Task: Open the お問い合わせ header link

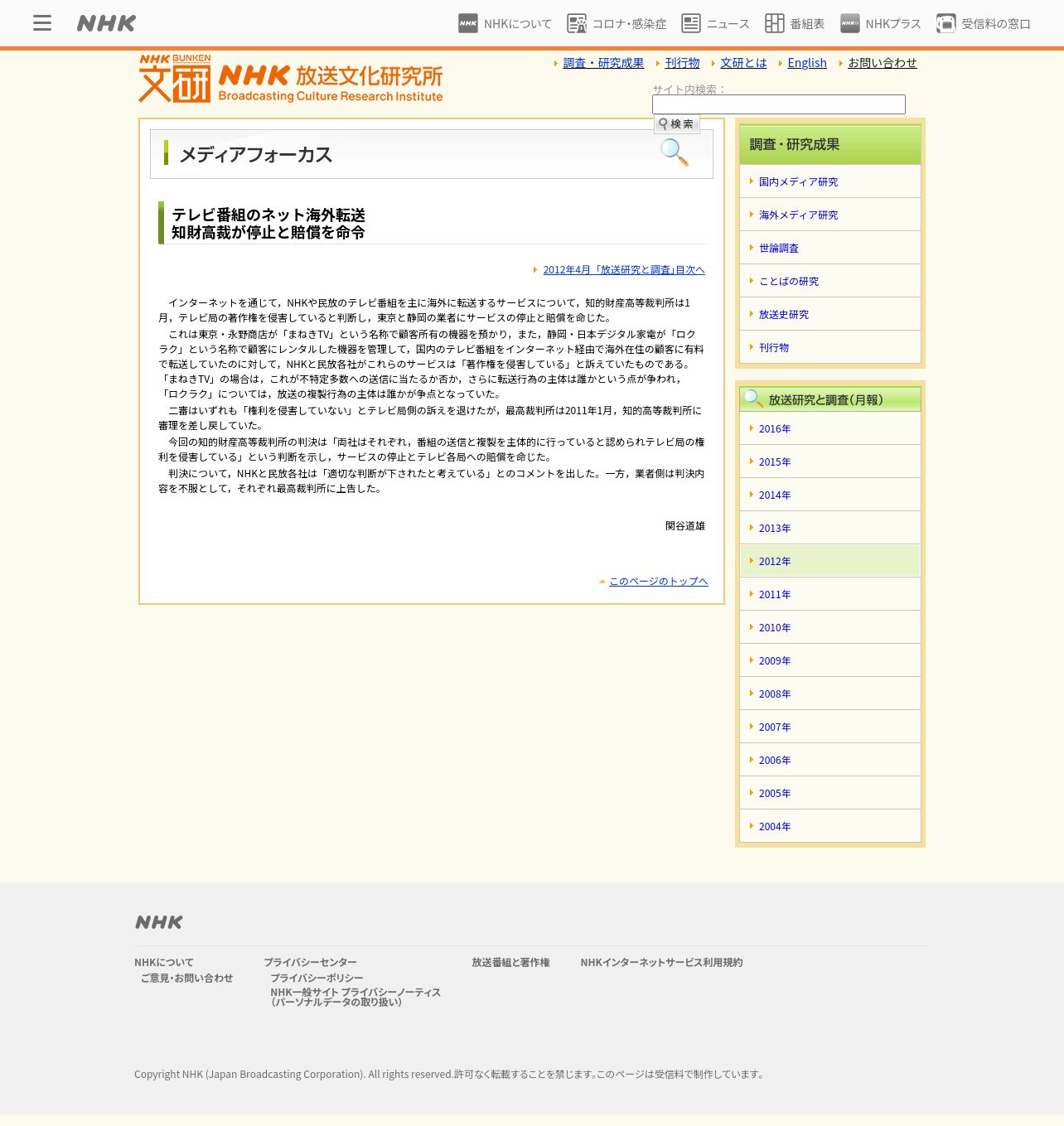Action: (x=883, y=63)
